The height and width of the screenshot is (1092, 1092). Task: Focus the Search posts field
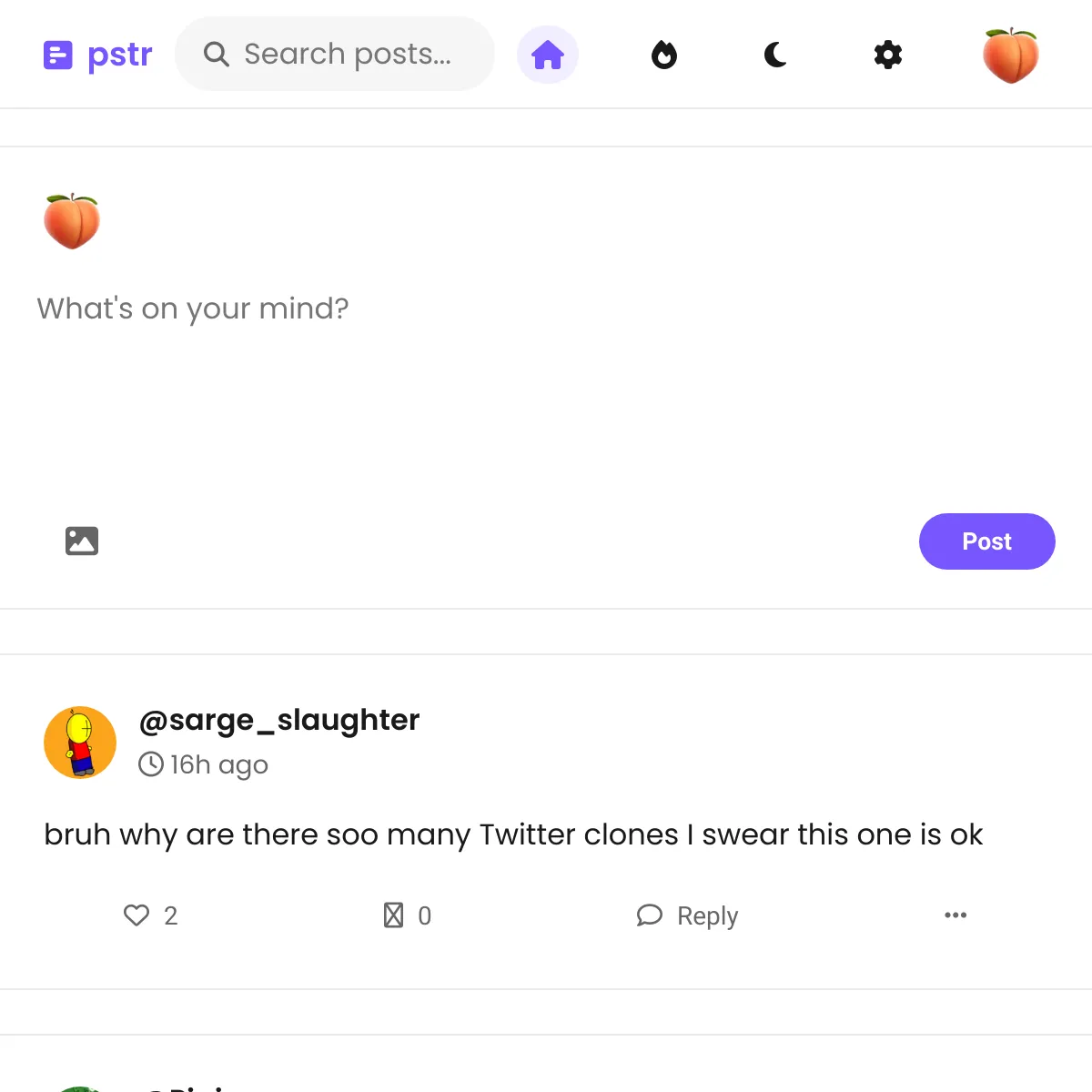[x=348, y=55]
